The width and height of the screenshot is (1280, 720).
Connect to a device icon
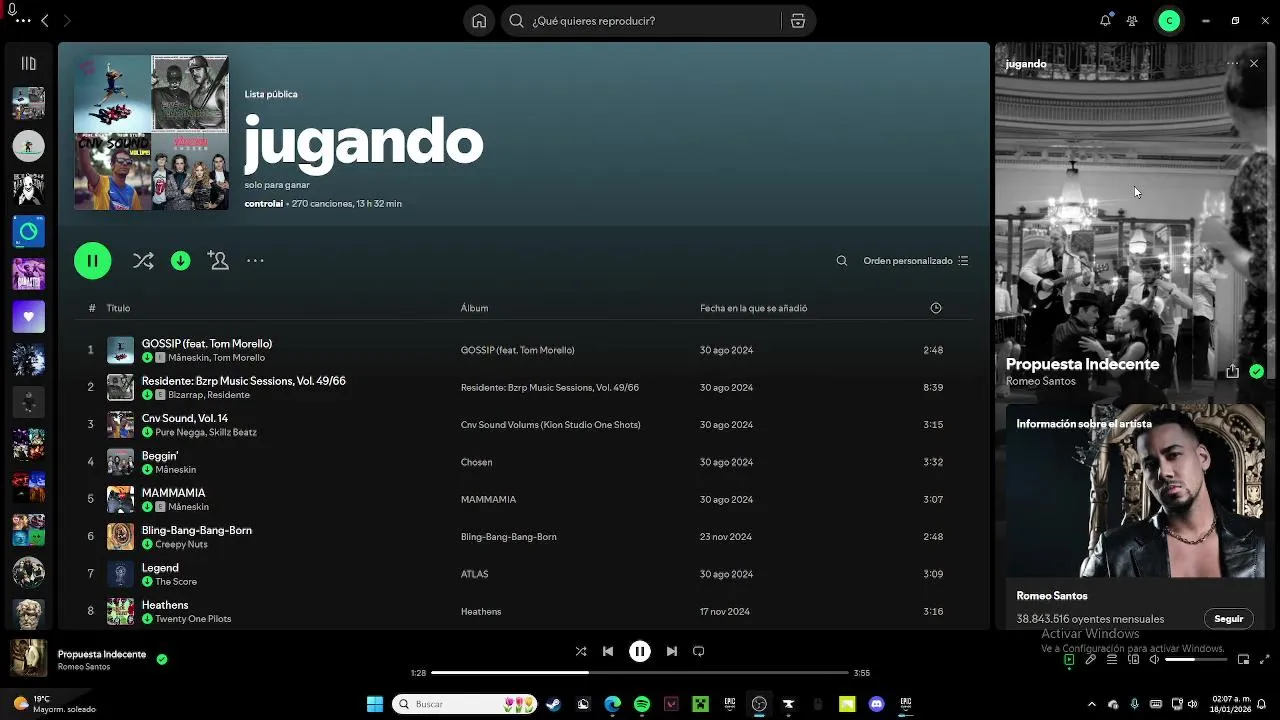point(1133,660)
